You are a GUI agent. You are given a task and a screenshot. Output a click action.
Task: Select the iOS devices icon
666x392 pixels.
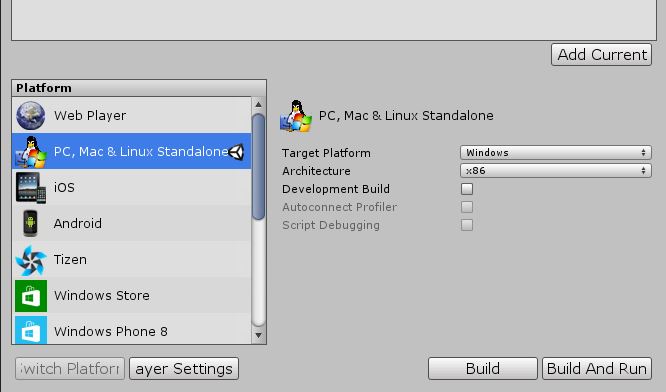pos(31,187)
